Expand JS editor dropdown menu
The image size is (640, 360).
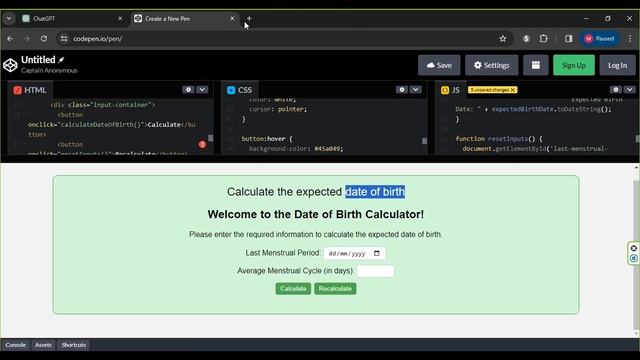(x=629, y=89)
